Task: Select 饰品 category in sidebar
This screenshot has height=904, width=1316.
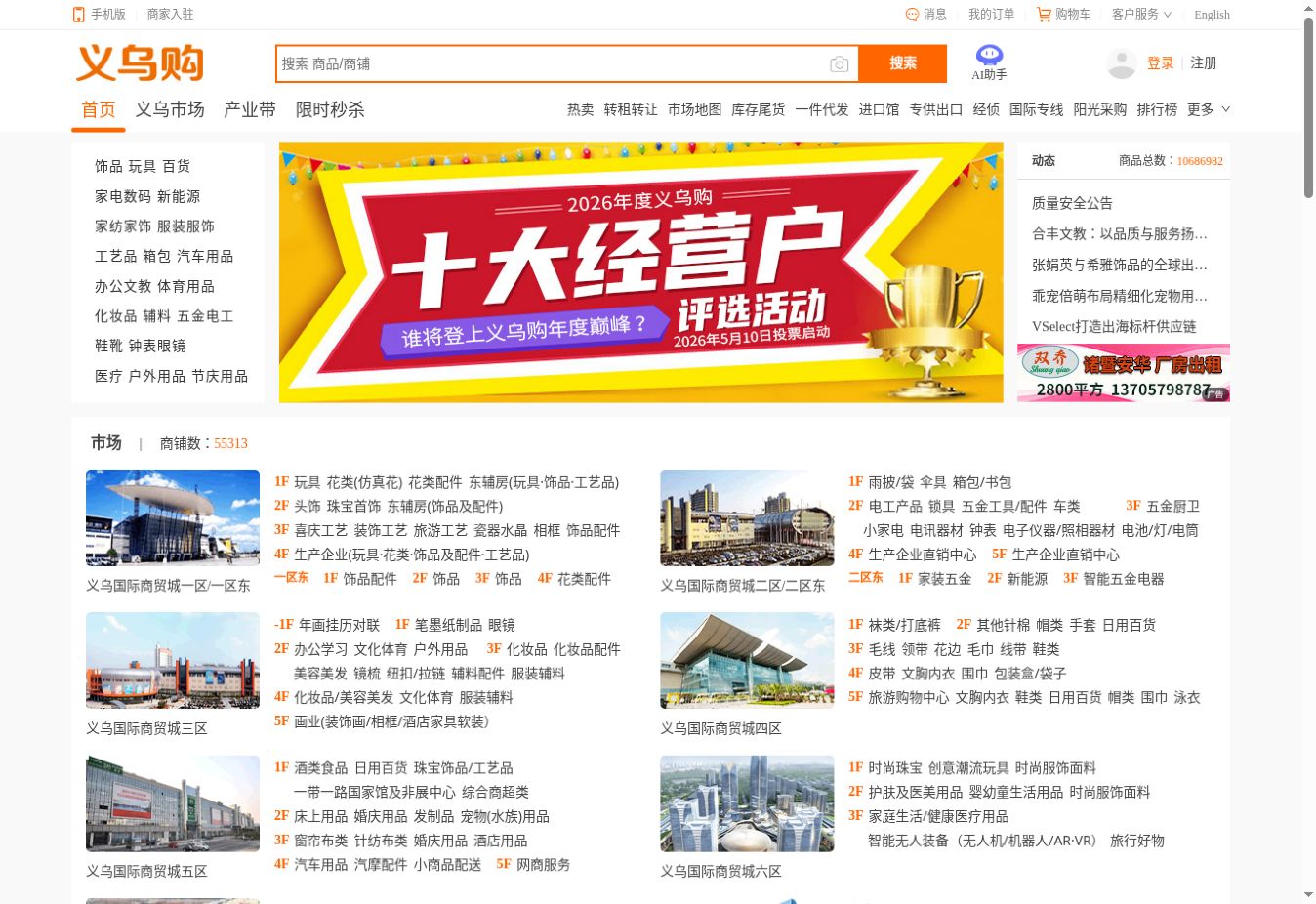Action: coord(108,167)
